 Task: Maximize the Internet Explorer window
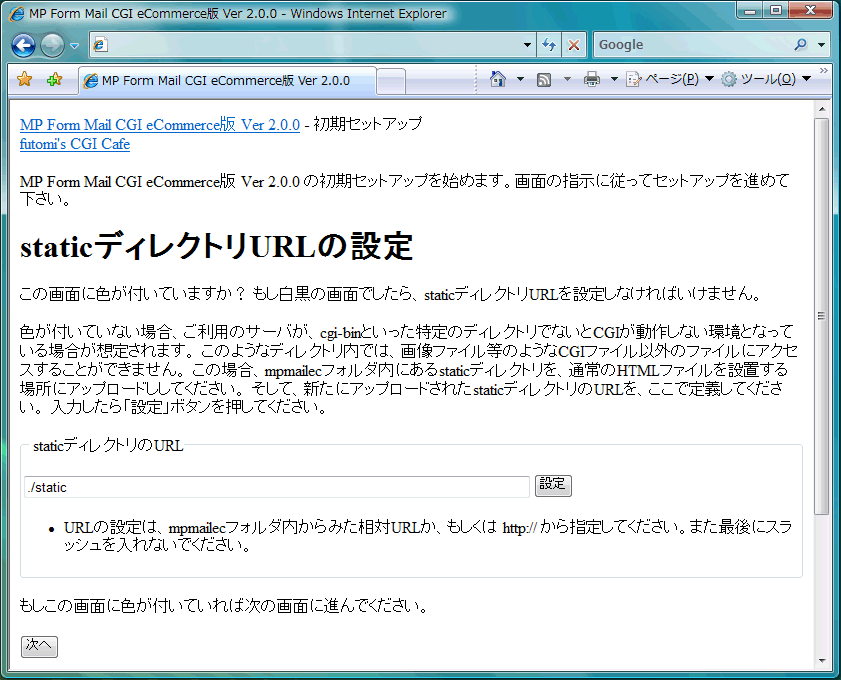click(776, 11)
